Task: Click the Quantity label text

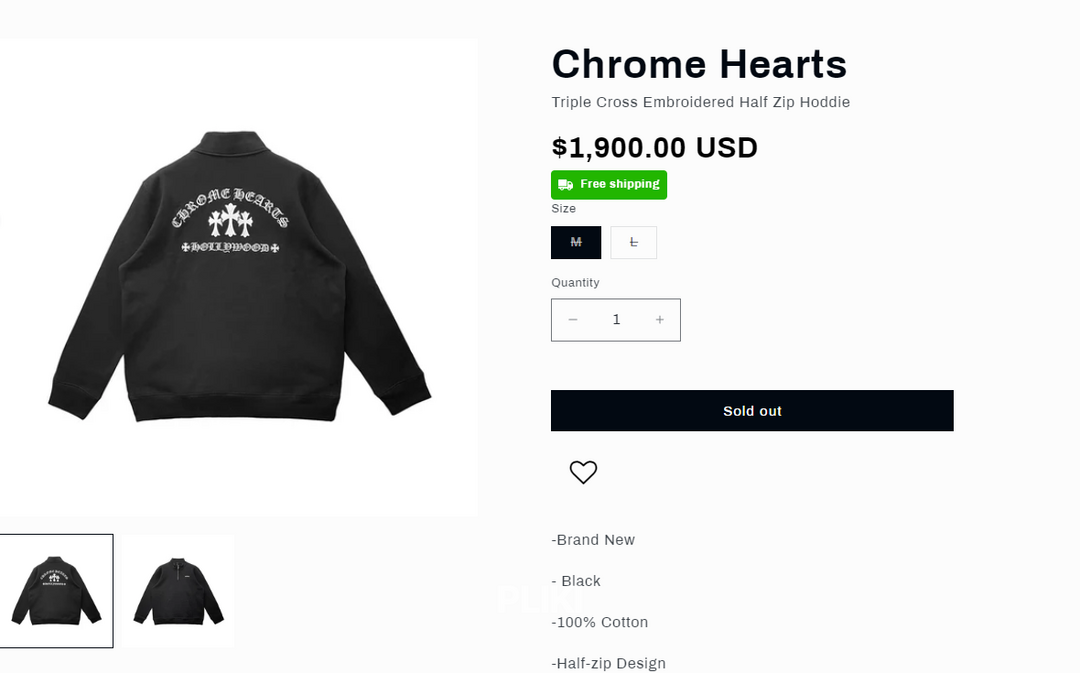Action: coord(575,283)
